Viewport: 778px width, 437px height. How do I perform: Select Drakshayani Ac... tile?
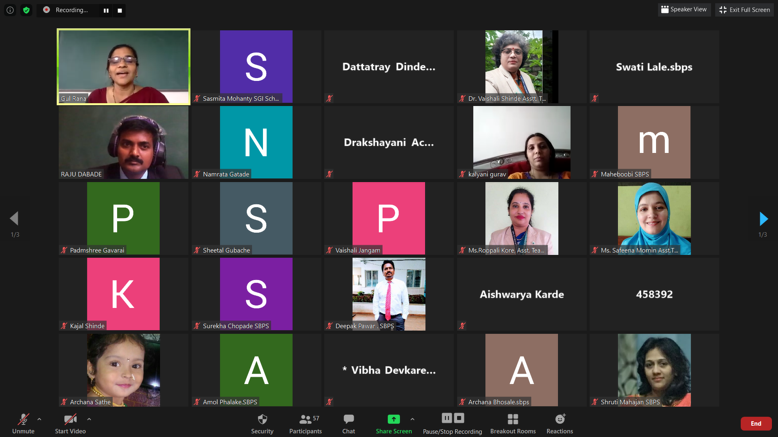click(389, 142)
